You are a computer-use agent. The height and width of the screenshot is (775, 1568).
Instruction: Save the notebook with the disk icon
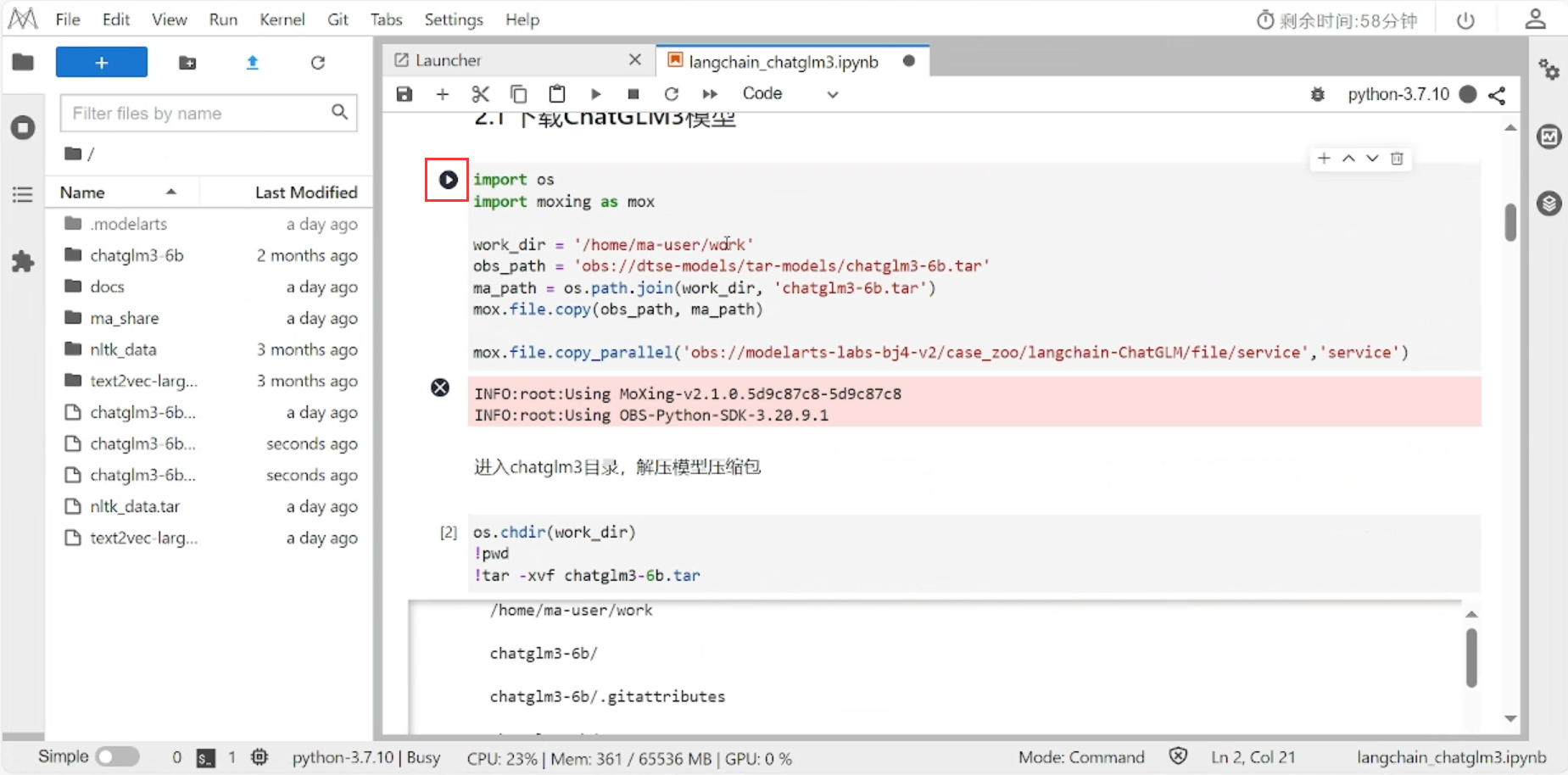click(405, 94)
